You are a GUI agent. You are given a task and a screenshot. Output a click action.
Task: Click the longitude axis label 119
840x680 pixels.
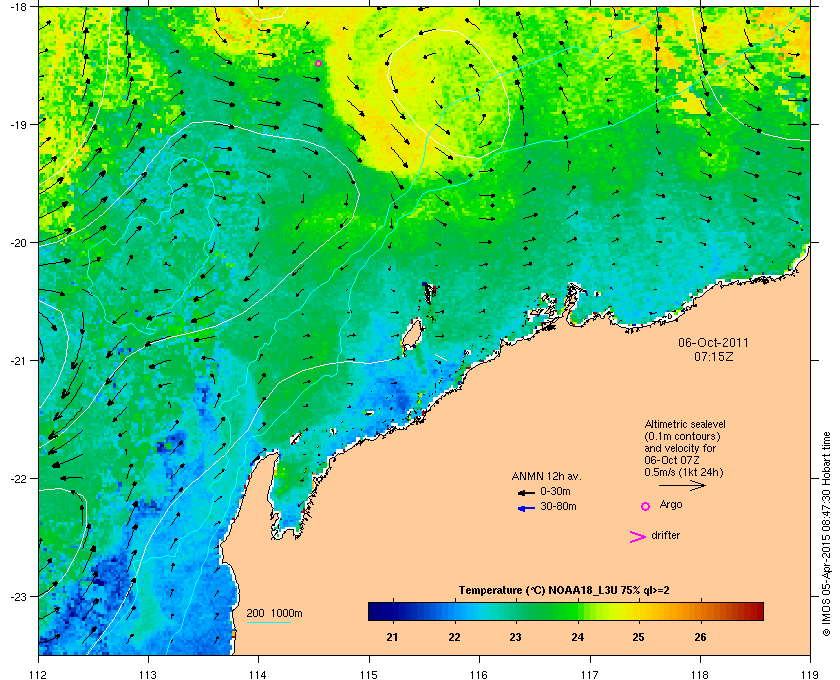click(810, 674)
